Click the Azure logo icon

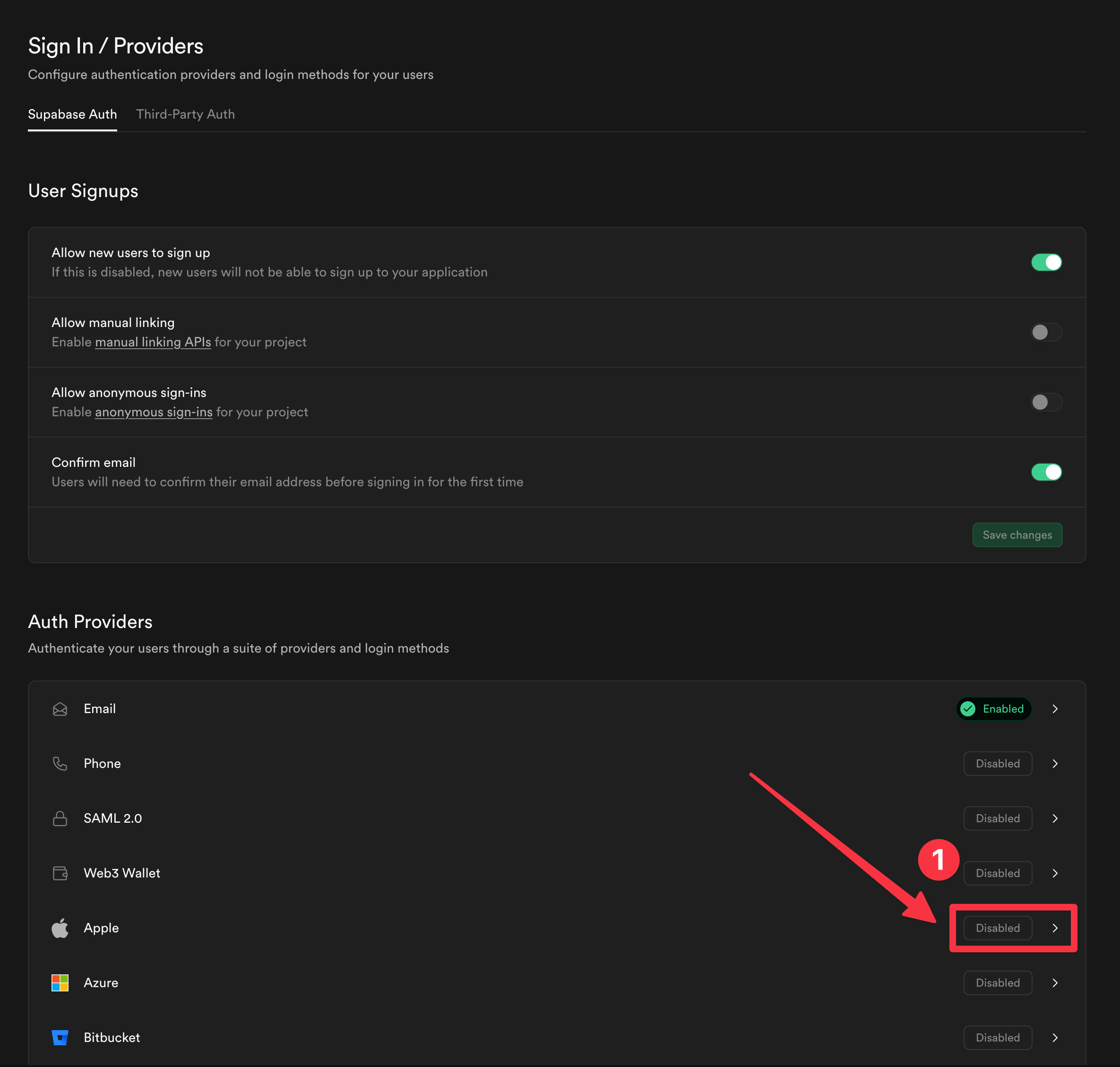tap(60, 983)
